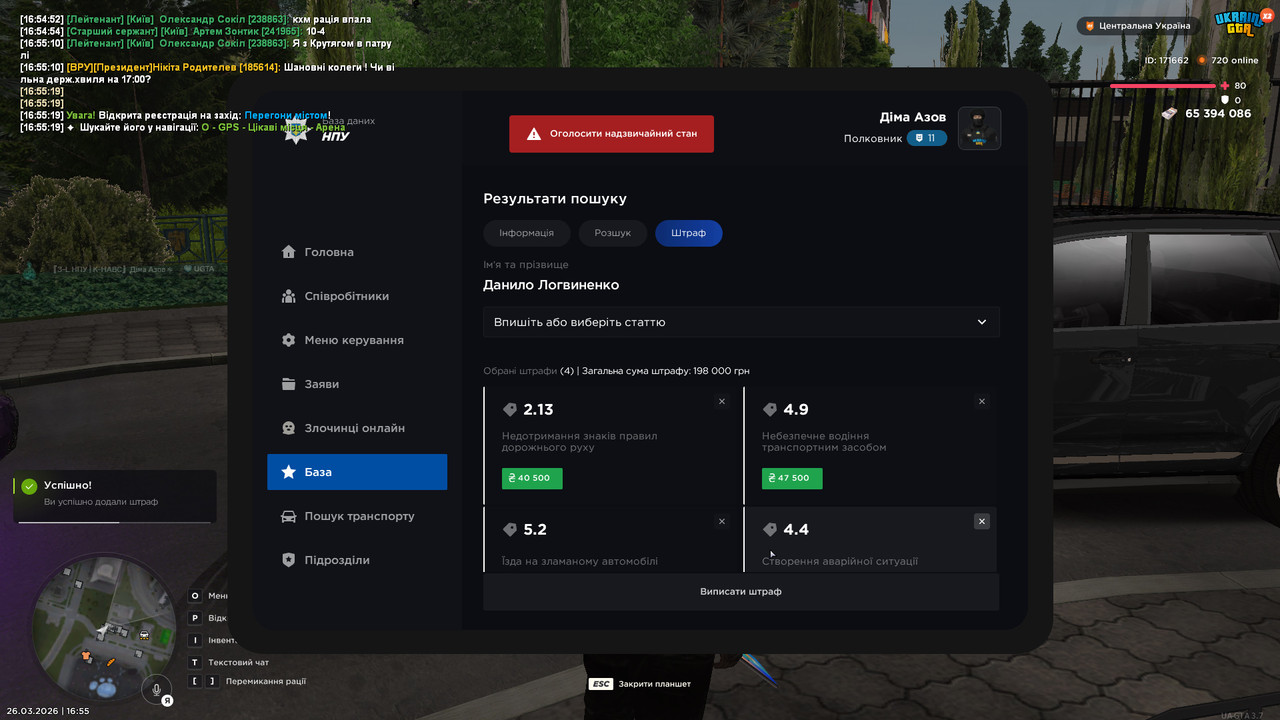This screenshot has width=1280, height=720.
Task: Click the microphone icon near minimap
Action: pyautogui.click(x=156, y=688)
